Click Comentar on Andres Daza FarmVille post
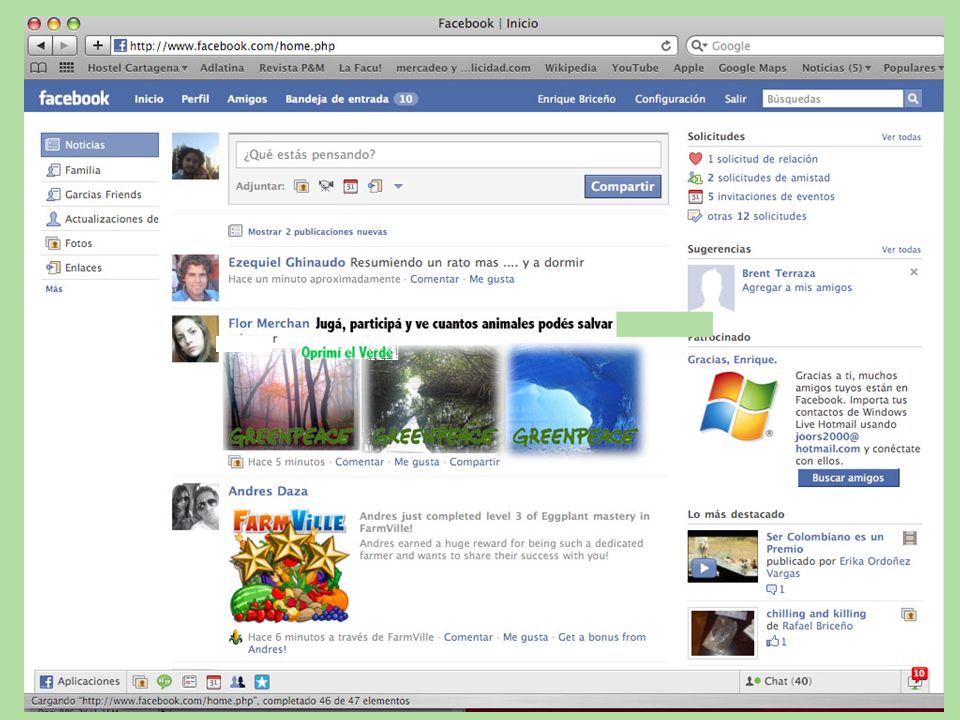The image size is (960, 720). click(468, 637)
